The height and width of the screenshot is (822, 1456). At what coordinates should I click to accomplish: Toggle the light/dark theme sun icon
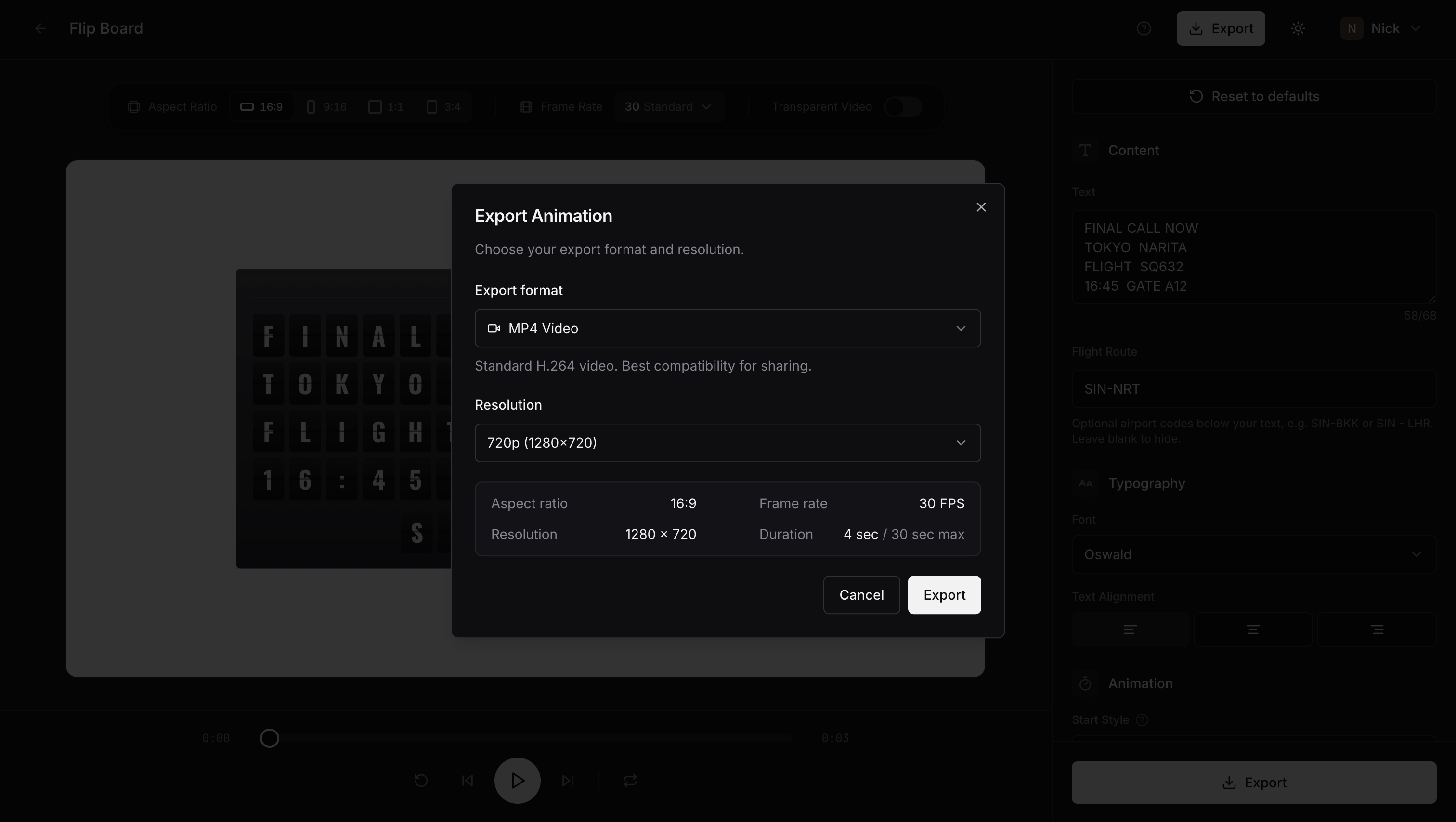(1298, 28)
